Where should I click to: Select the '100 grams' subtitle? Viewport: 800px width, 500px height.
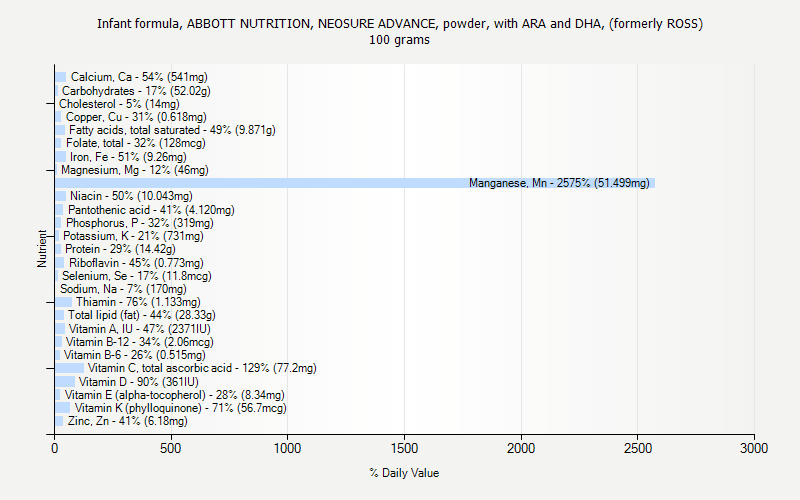click(399, 40)
